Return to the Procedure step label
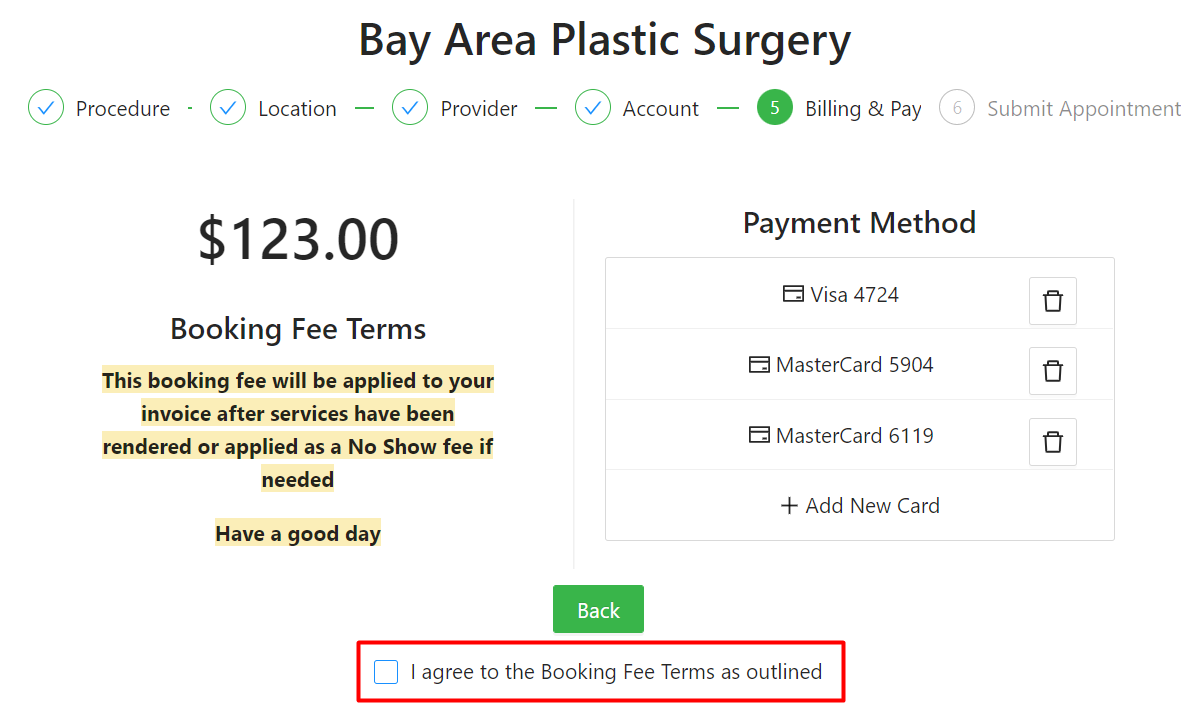1194x710 pixels. pos(123,109)
